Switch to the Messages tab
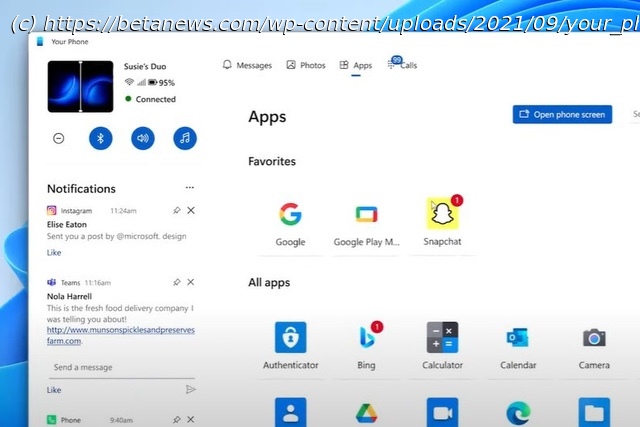This screenshot has height=427, width=640. point(246,65)
